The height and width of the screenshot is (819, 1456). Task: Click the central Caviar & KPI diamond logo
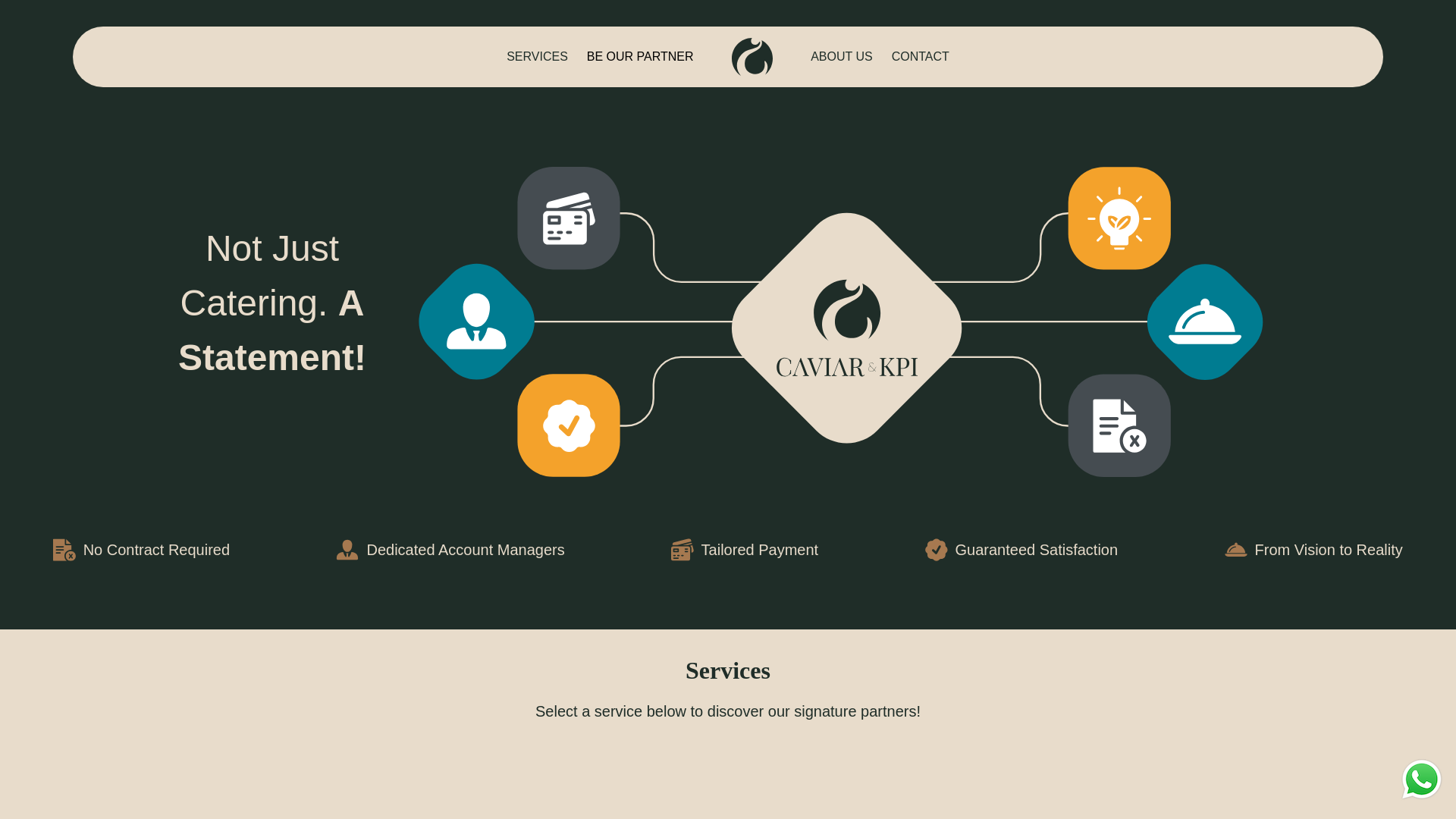[x=847, y=328]
